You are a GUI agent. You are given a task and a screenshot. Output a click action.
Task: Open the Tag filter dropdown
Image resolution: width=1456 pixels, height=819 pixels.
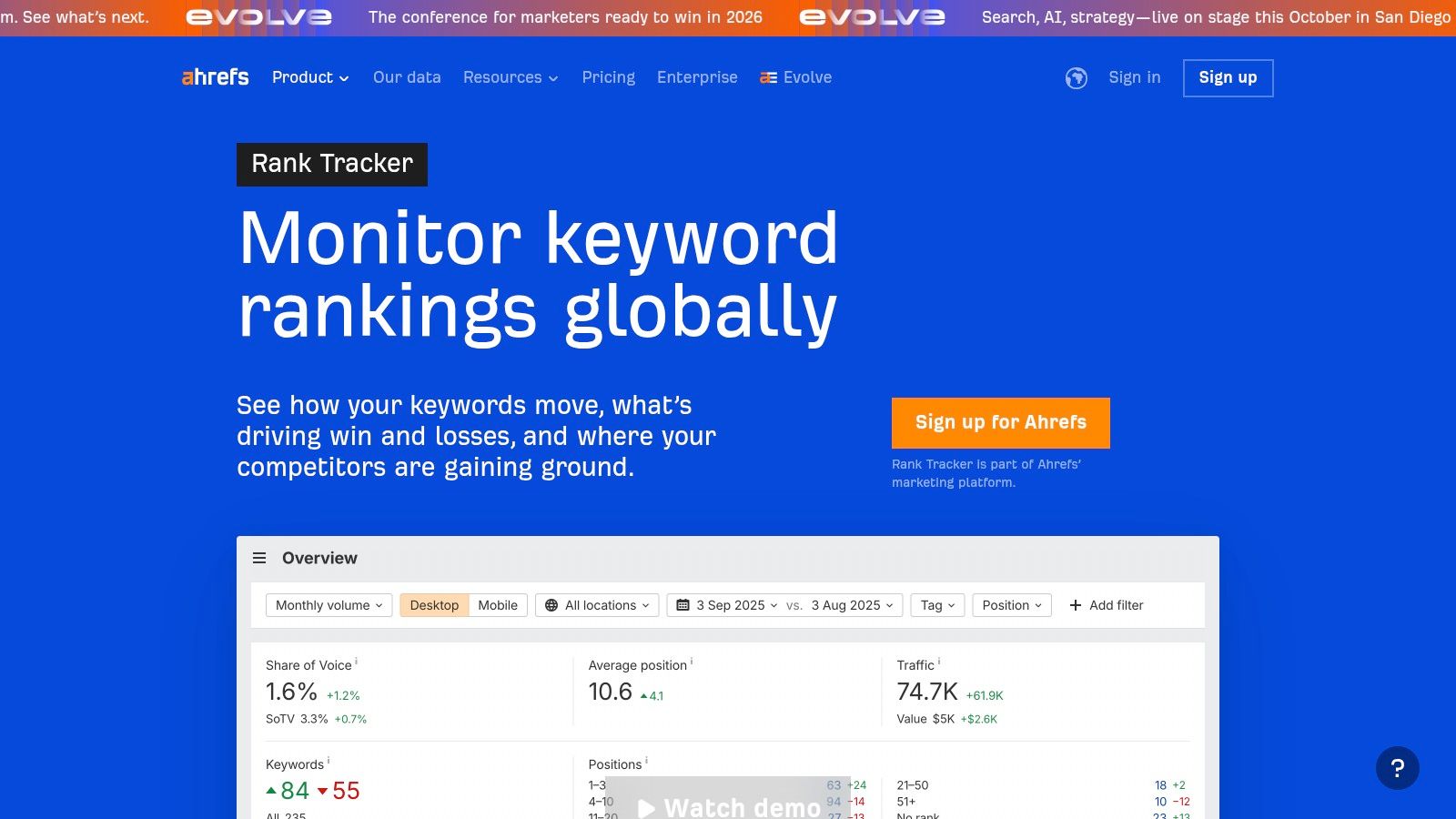pyautogui.click(x=938, y=605)
